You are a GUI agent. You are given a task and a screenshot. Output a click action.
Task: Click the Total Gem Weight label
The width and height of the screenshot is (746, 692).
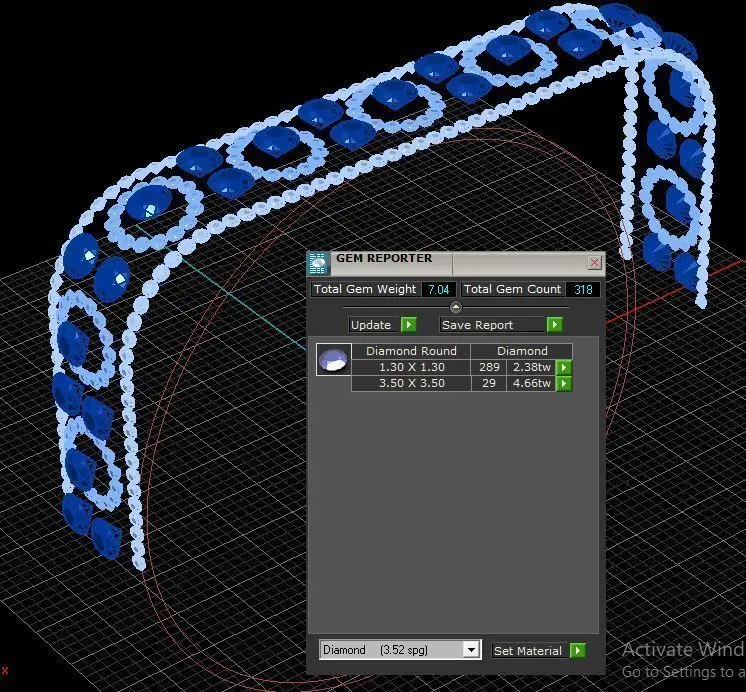tap(365, 289)
